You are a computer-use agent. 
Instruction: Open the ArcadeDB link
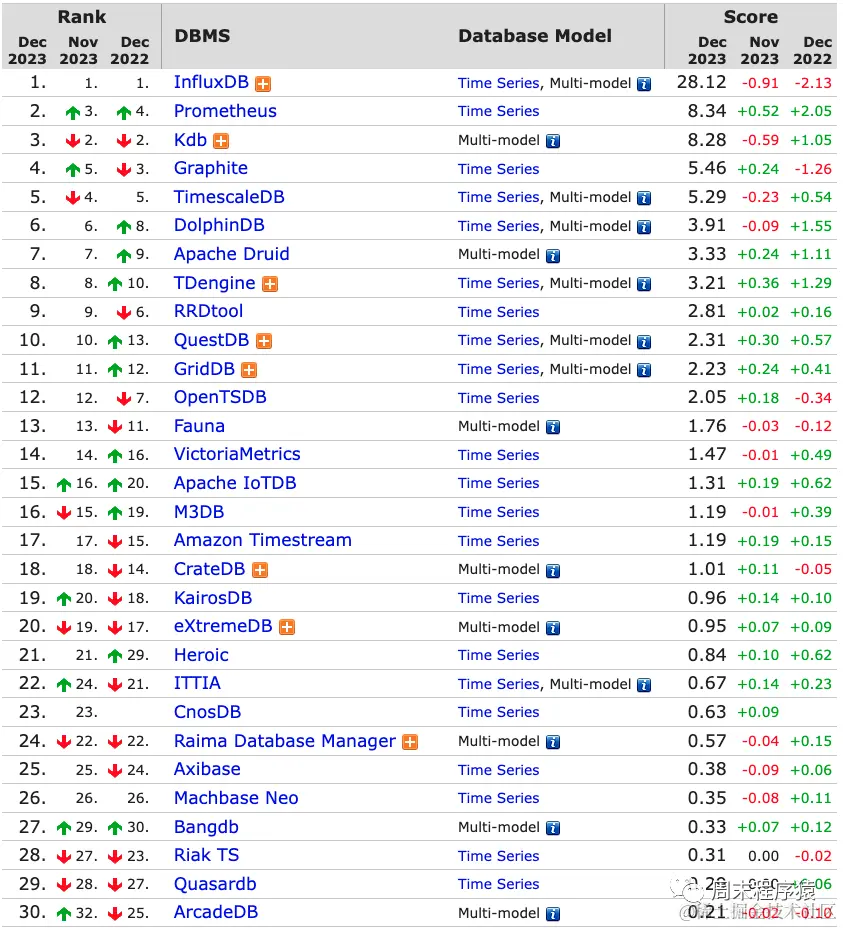click(x=216, y=912)
